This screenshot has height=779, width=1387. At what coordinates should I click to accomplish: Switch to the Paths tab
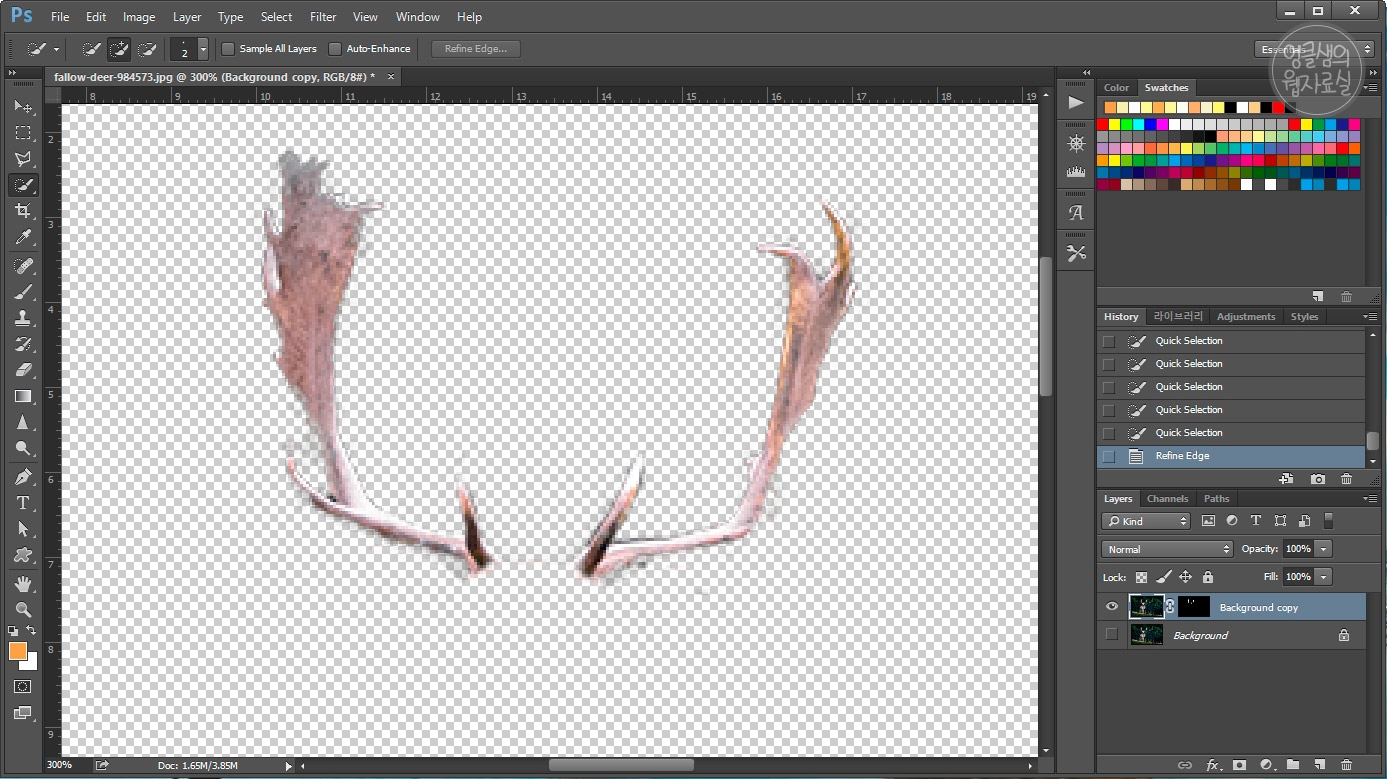(1216, 498)
